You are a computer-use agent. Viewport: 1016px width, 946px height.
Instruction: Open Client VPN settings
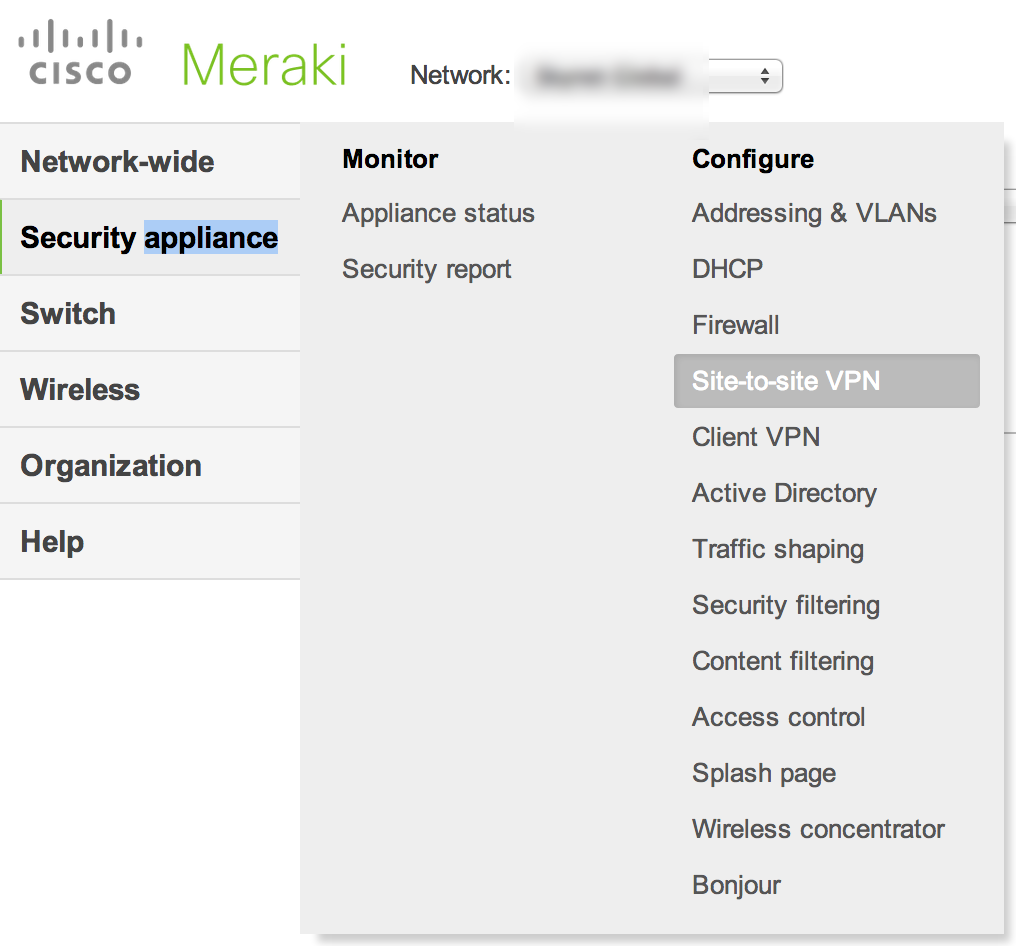pos(755,437)
